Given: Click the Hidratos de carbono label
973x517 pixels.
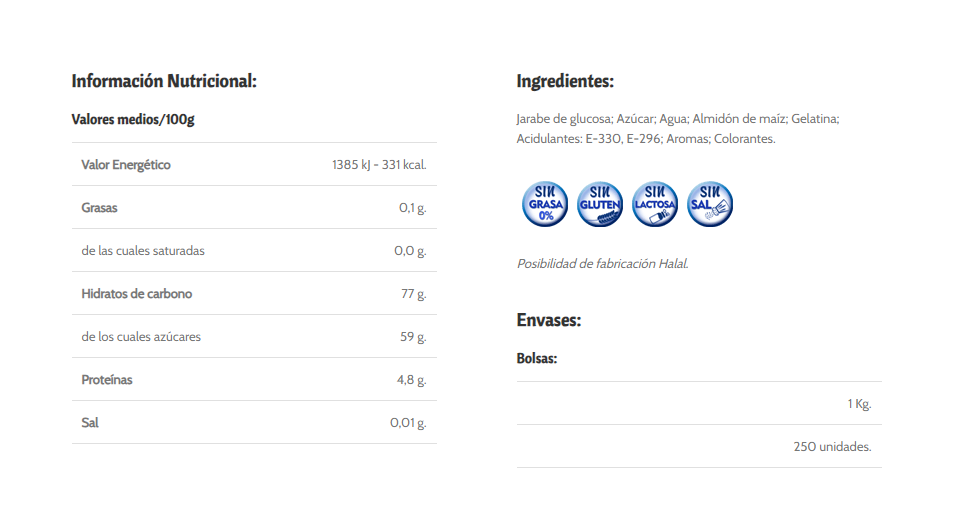Looking at the screenshot, I should (x=136, y=294).
